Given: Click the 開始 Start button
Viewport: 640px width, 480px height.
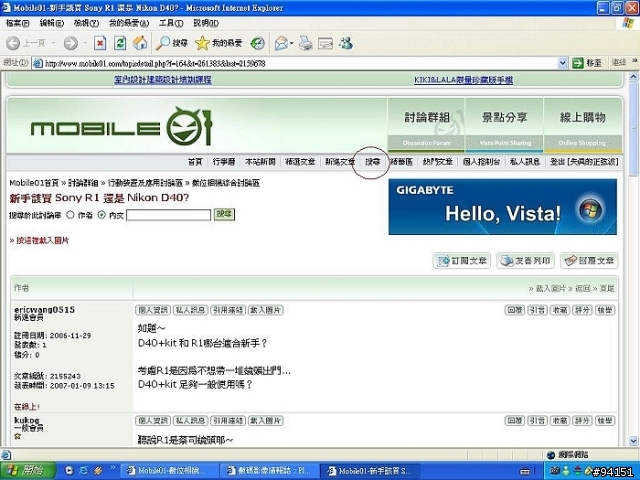Looking at the screenshot, I should coord(27,471).
